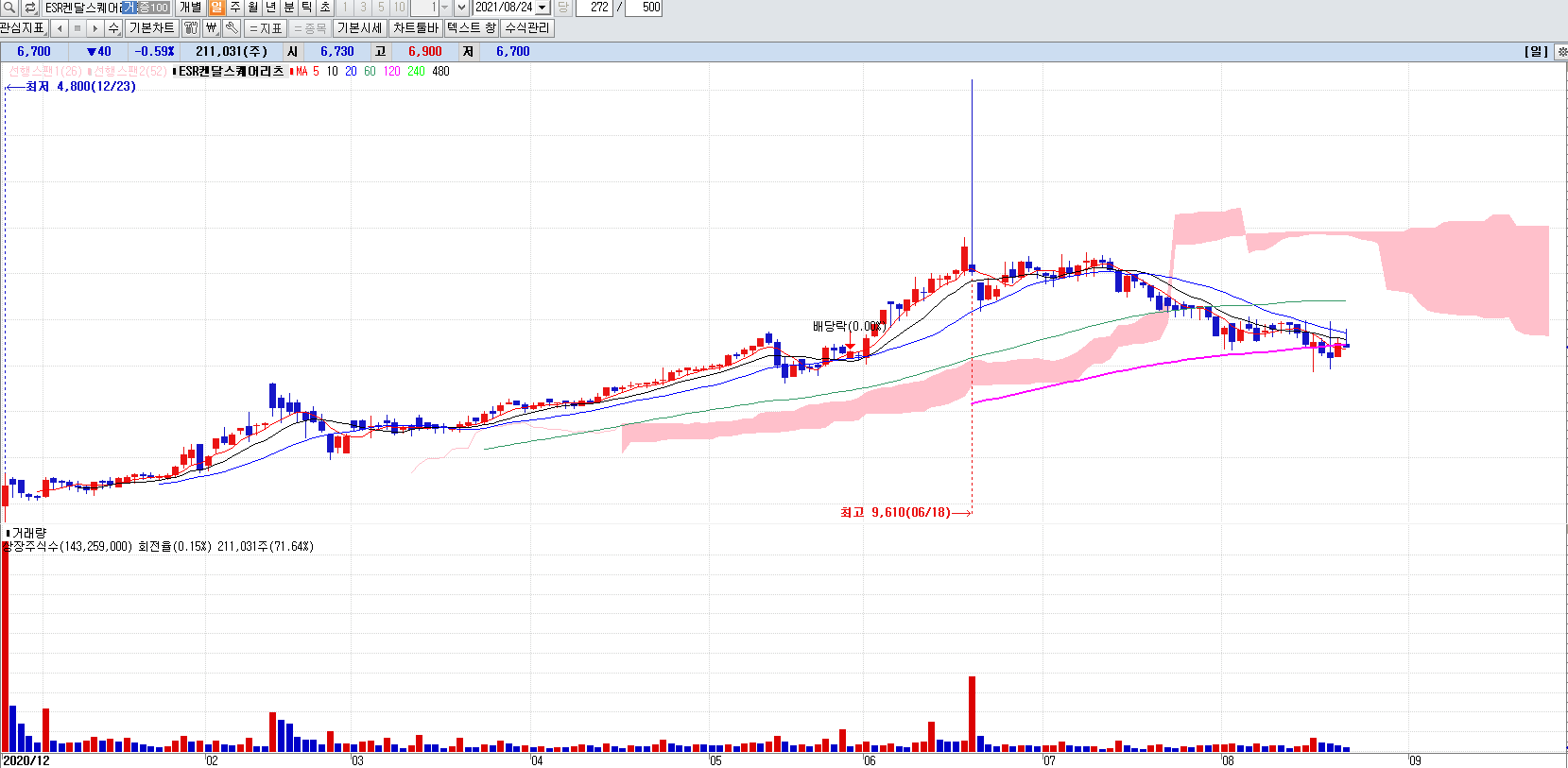The height and width of the screenshot is (768, 1568).
Task: Select the 일 daily period toggle
Action: [x=216, y=8]
